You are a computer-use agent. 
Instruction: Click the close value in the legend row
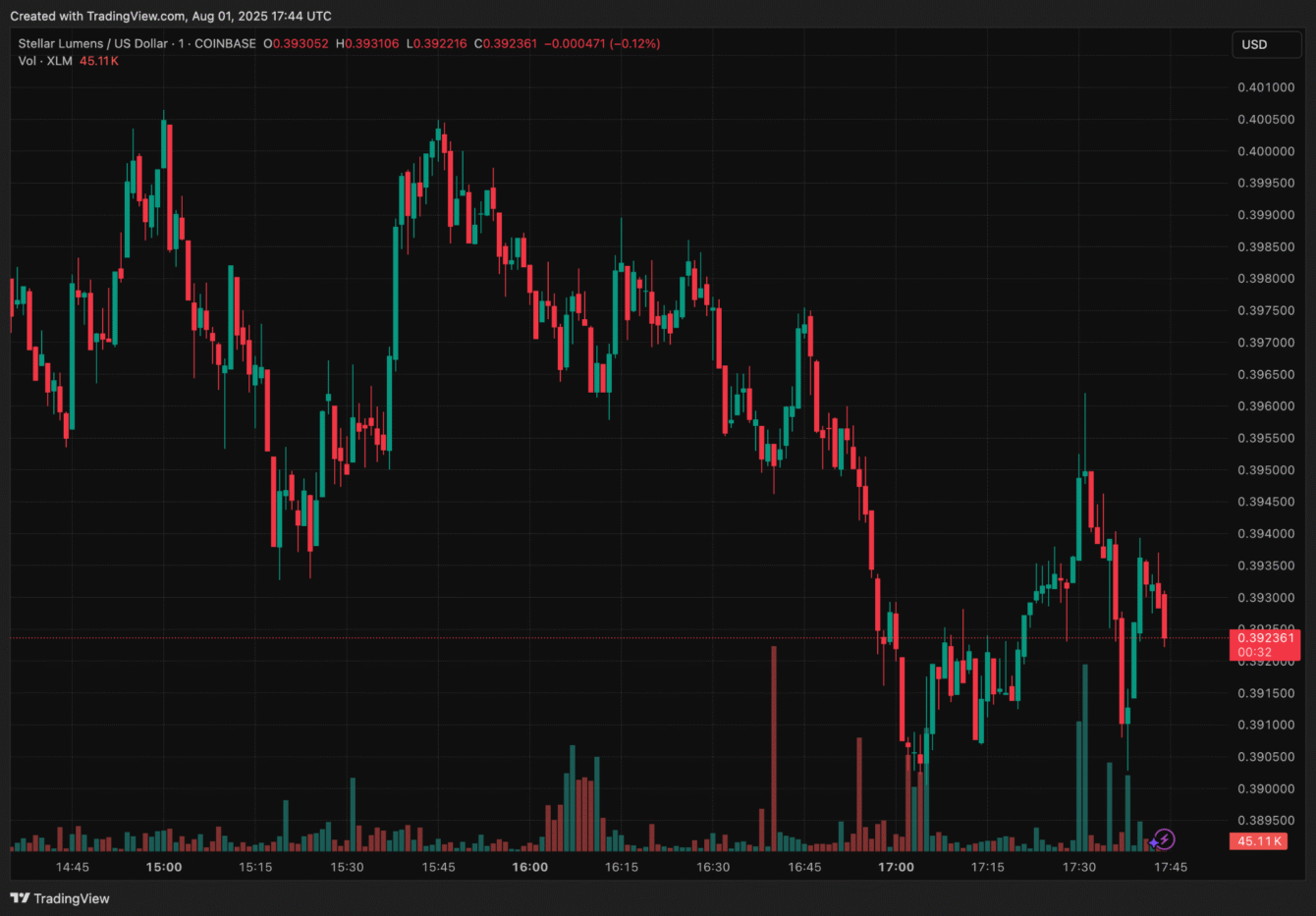510,43
